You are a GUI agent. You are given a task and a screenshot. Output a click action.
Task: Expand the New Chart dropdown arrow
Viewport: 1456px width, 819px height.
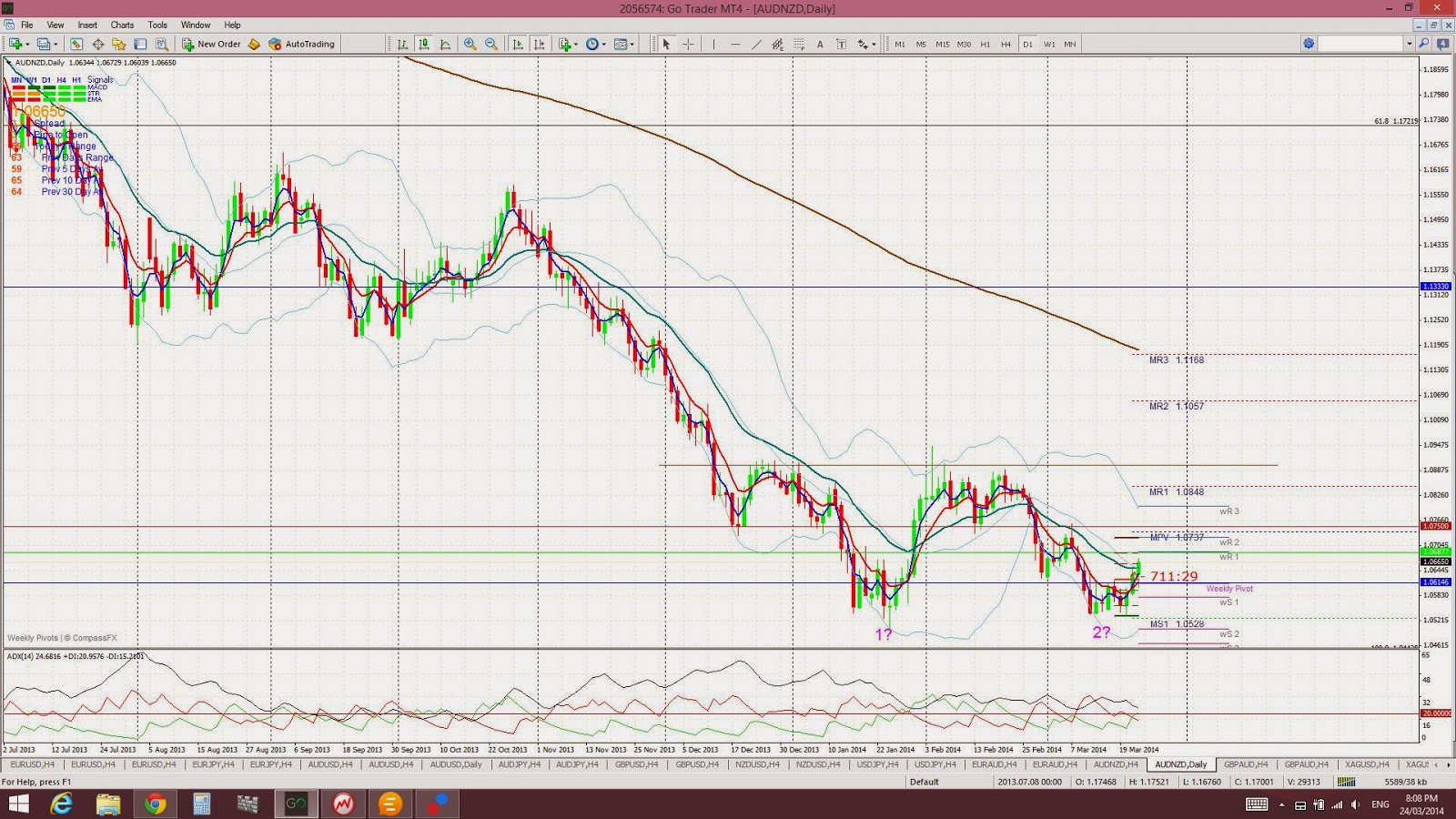(27, 44)
